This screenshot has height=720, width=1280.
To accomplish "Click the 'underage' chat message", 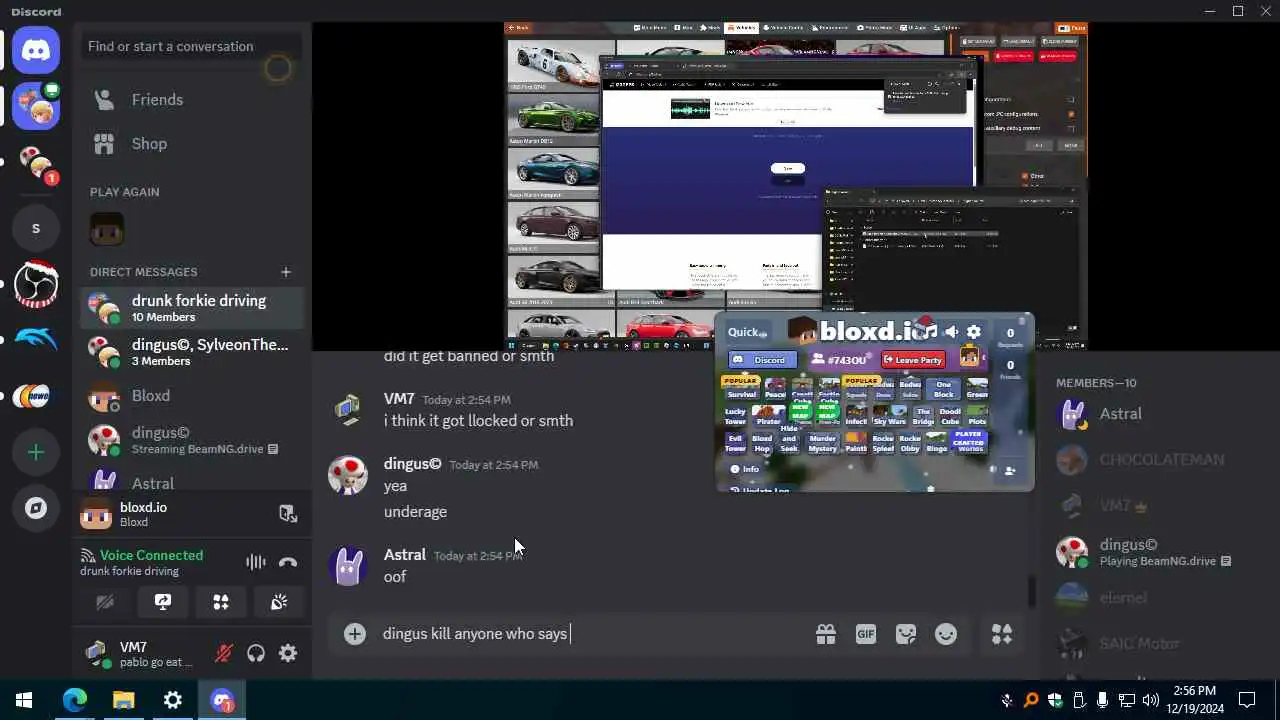I will click(x=415, y=512).
